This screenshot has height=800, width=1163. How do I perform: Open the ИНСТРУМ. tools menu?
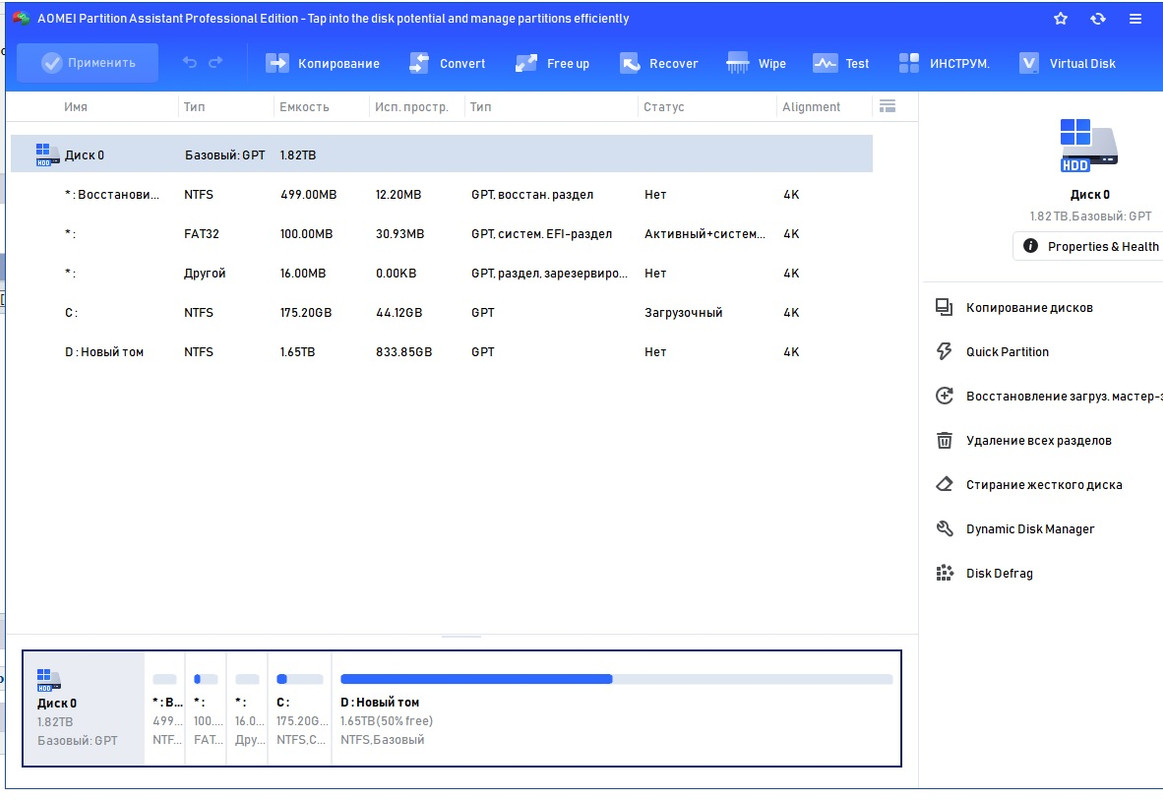(944, 64)
